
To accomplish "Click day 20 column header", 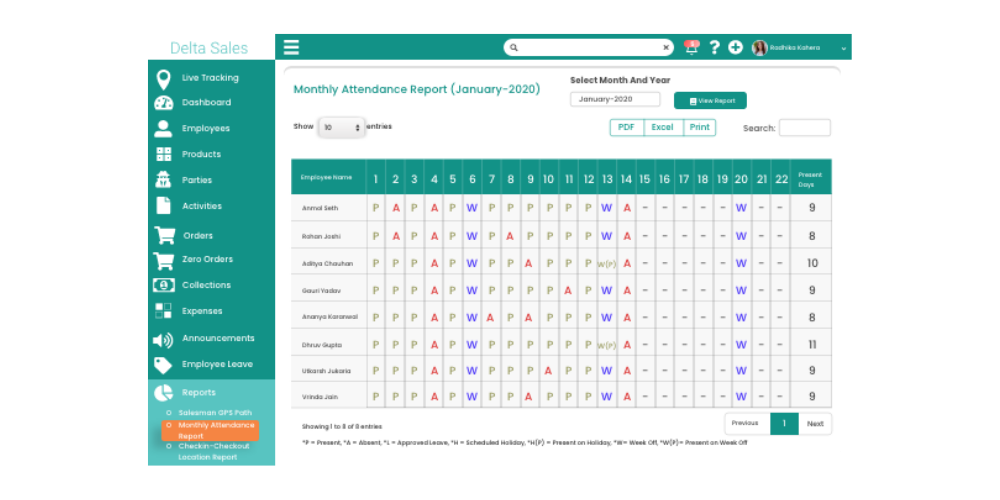I will (741, 179).
